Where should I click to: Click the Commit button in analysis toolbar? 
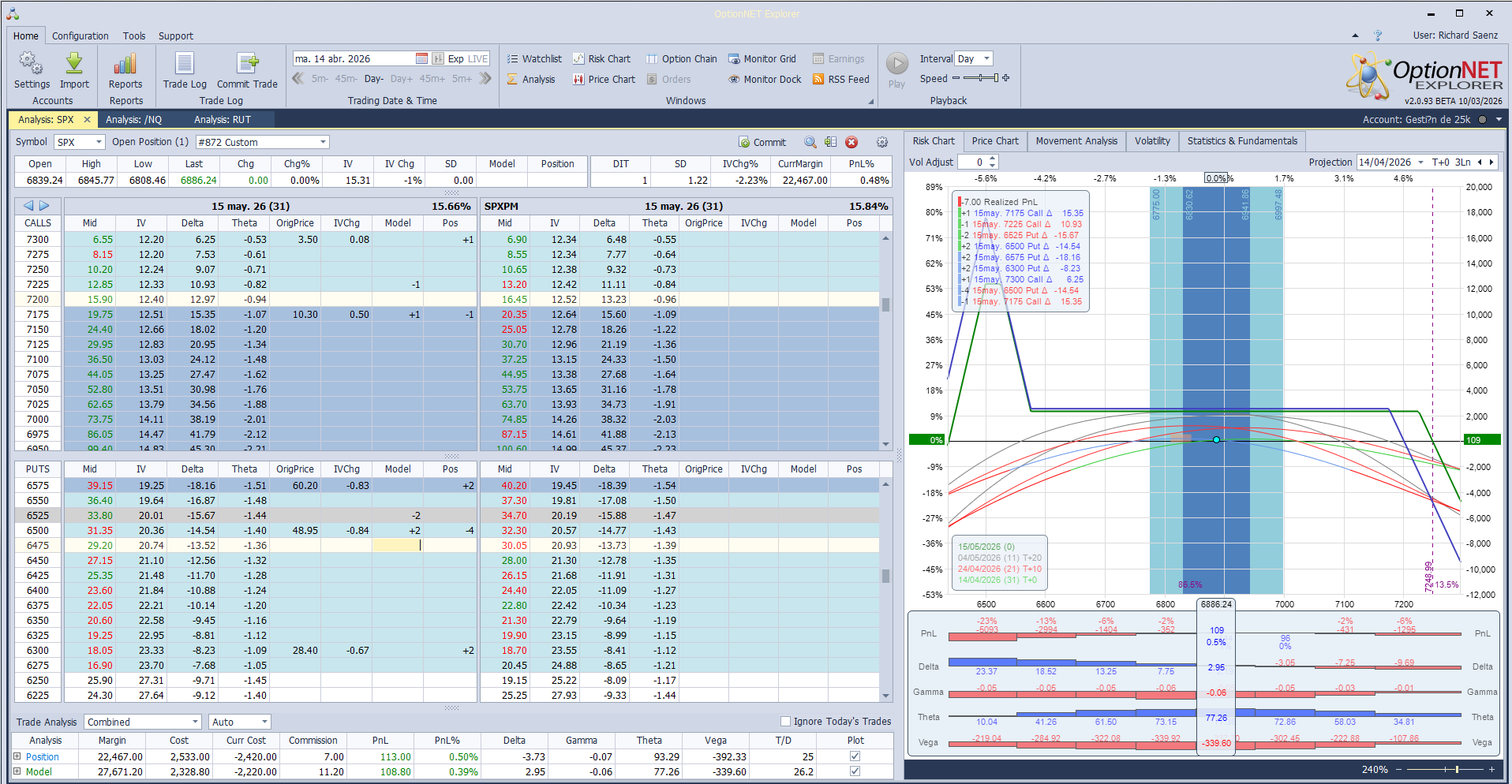(x=762, y=142)
